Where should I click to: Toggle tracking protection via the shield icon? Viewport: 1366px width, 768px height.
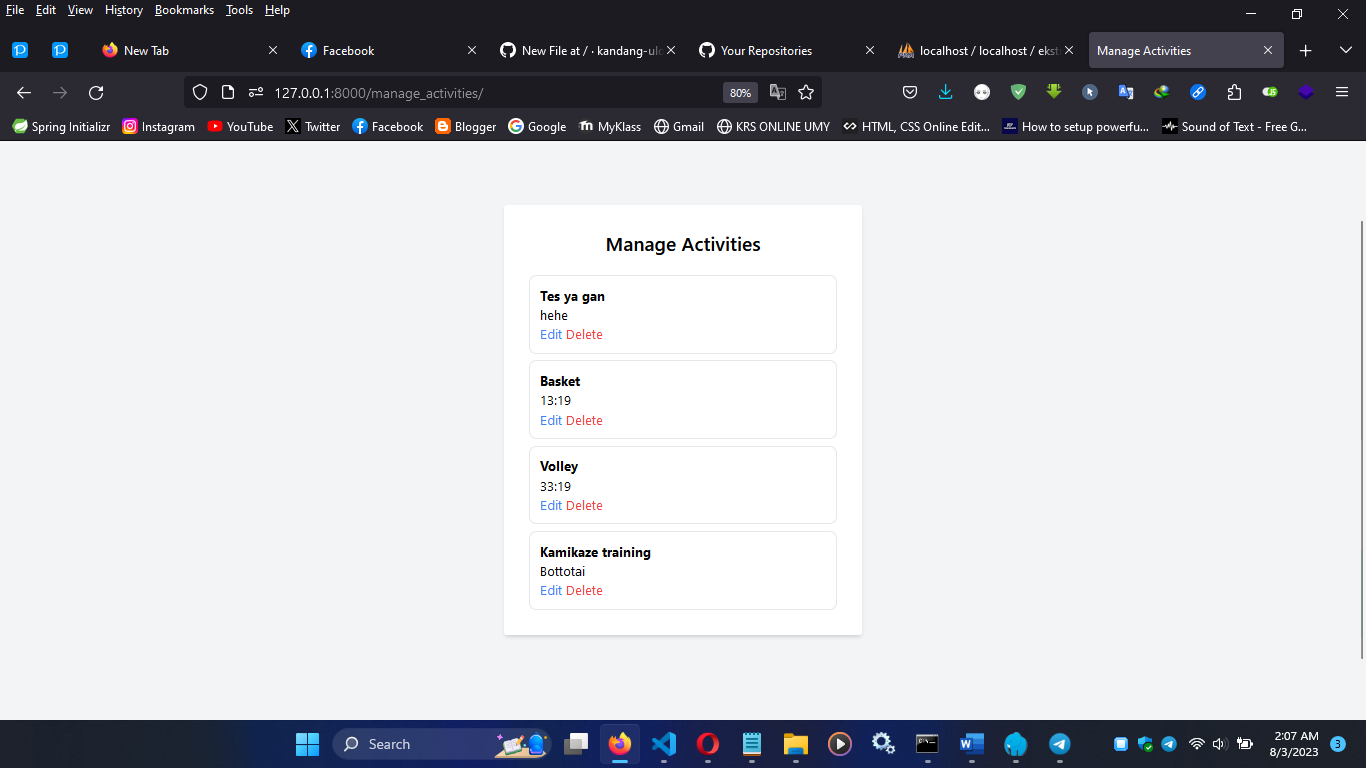[x=200, y=92]
